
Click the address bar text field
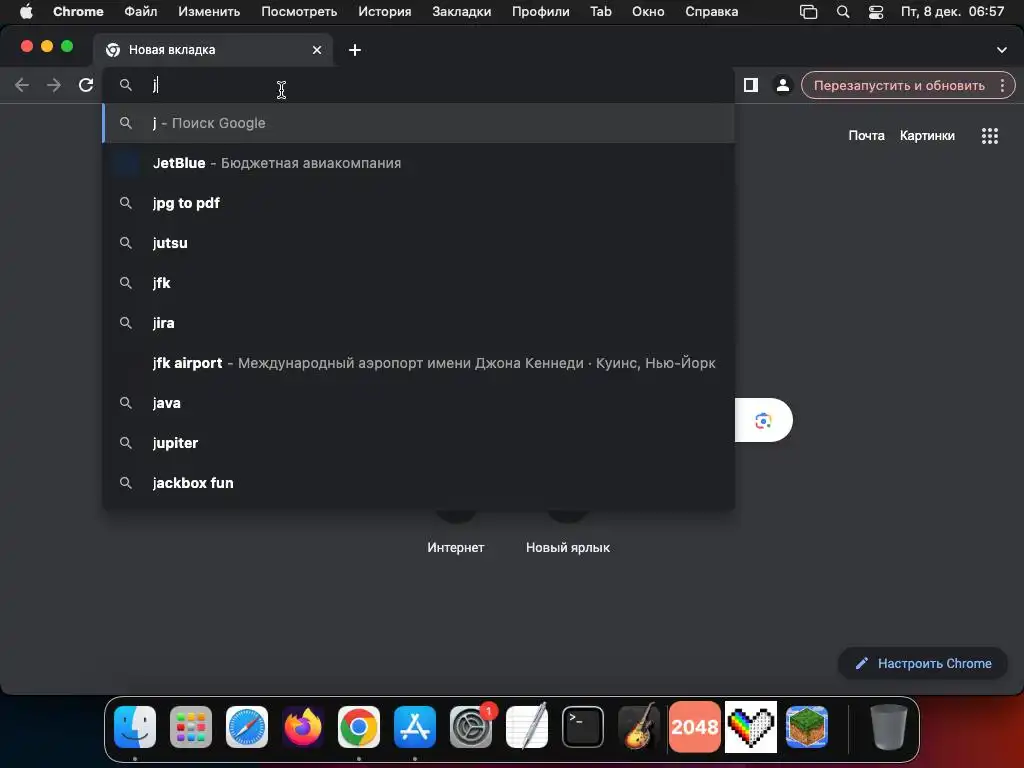pos(418,85)
